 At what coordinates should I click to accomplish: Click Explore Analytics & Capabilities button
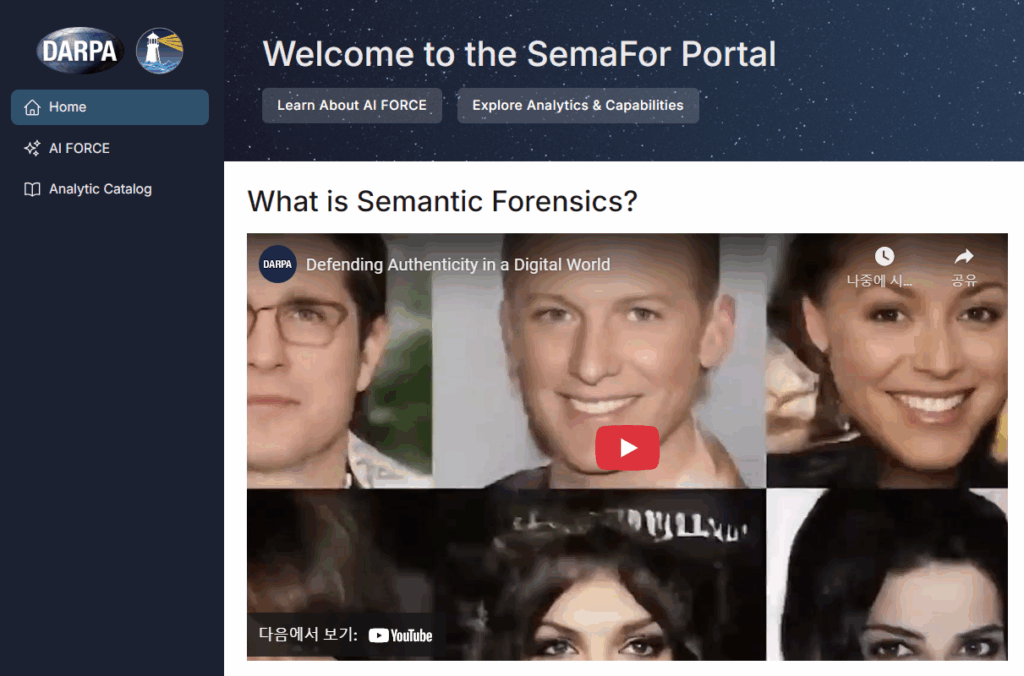point(578,106)
